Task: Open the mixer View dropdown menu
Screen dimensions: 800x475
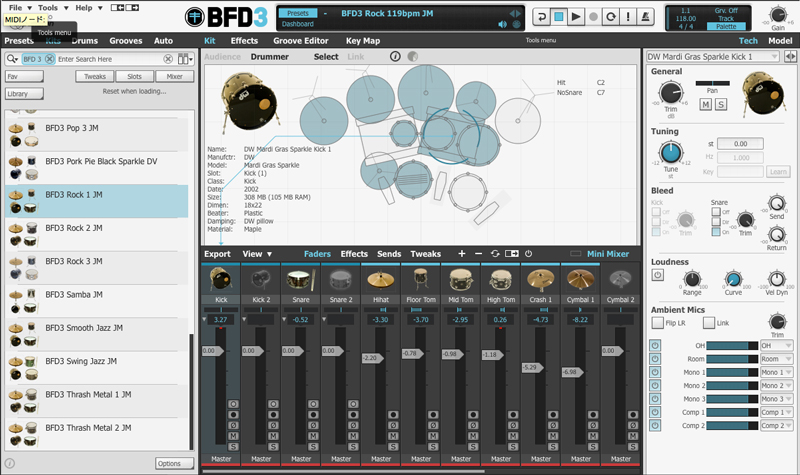Action: [257, 254]
